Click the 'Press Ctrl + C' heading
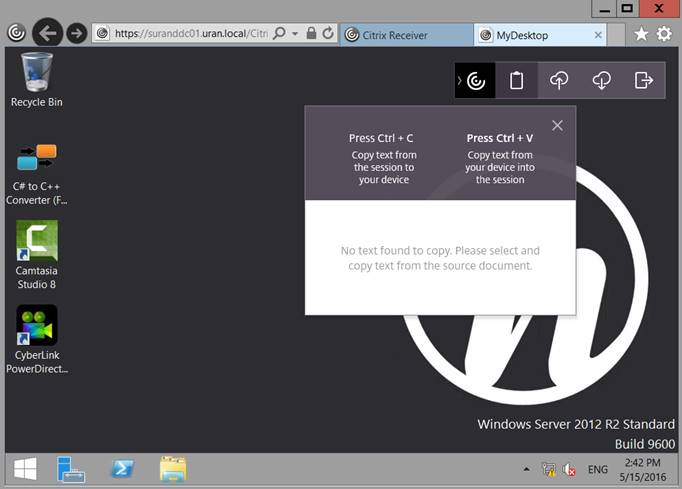The width and height of the screenshot is (682, 489). (381, 138)
